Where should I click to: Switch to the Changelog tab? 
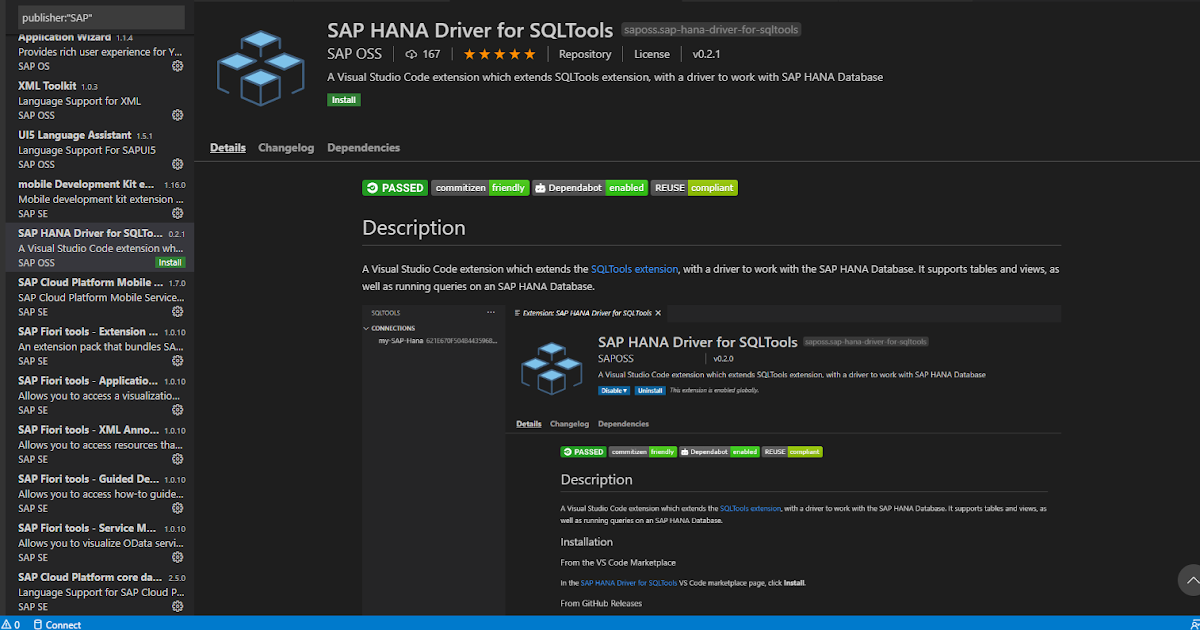click(286, 148)
